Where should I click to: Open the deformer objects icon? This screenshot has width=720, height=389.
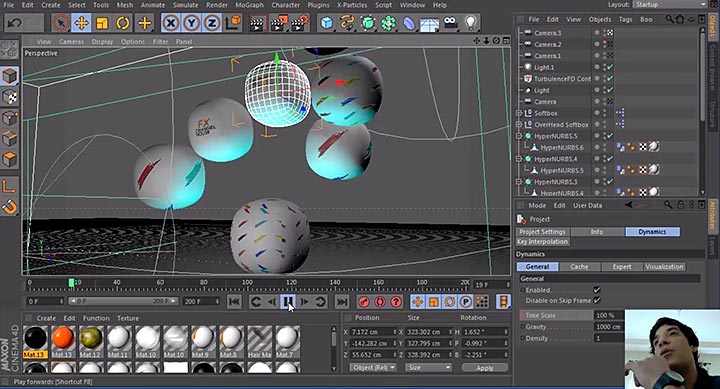pos(409,23)
